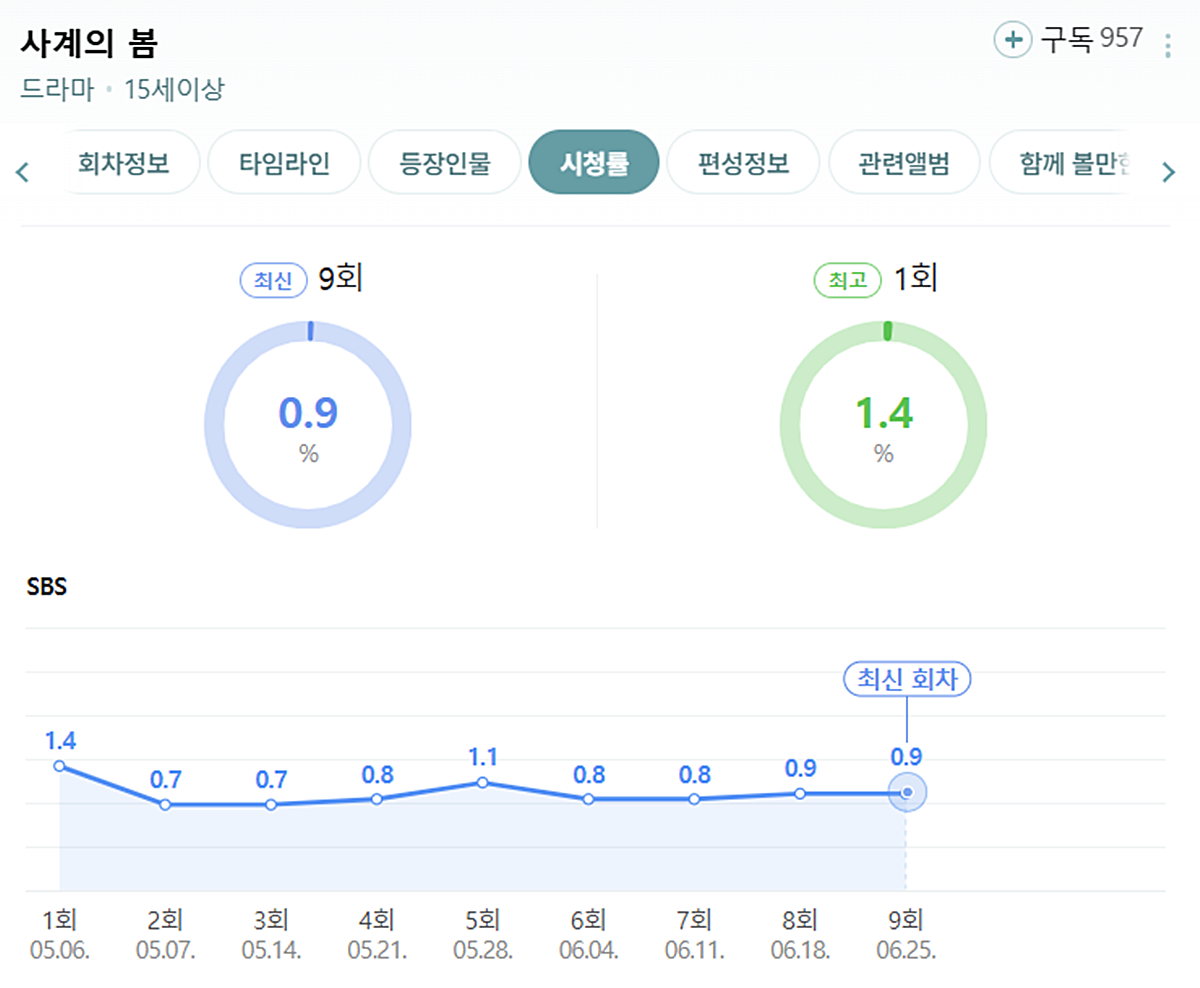The image size is (1200, 988).
Task: Click the 최신 회차 tooltip label
Action: pos(907,680)
